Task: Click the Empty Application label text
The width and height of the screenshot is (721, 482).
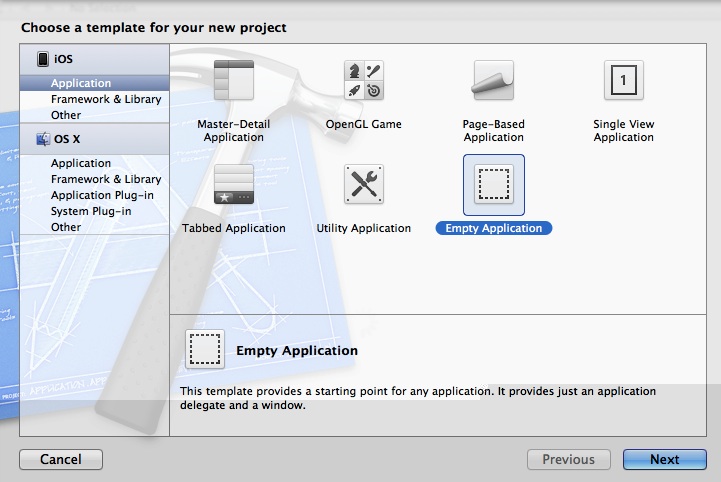Action: click(493, 229)
